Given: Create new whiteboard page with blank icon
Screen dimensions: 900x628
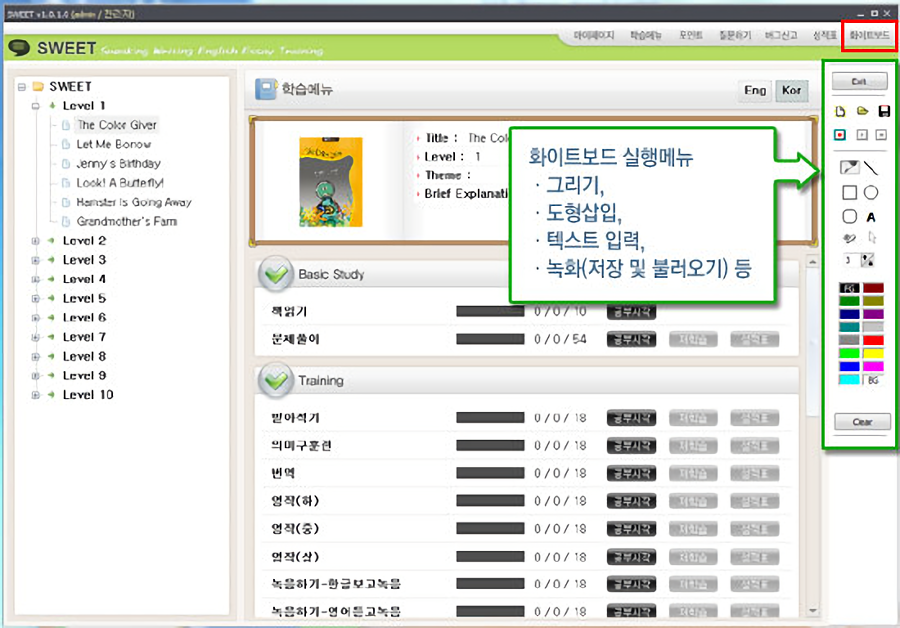Looking at the screenshot, I should [x=841, y=111].
